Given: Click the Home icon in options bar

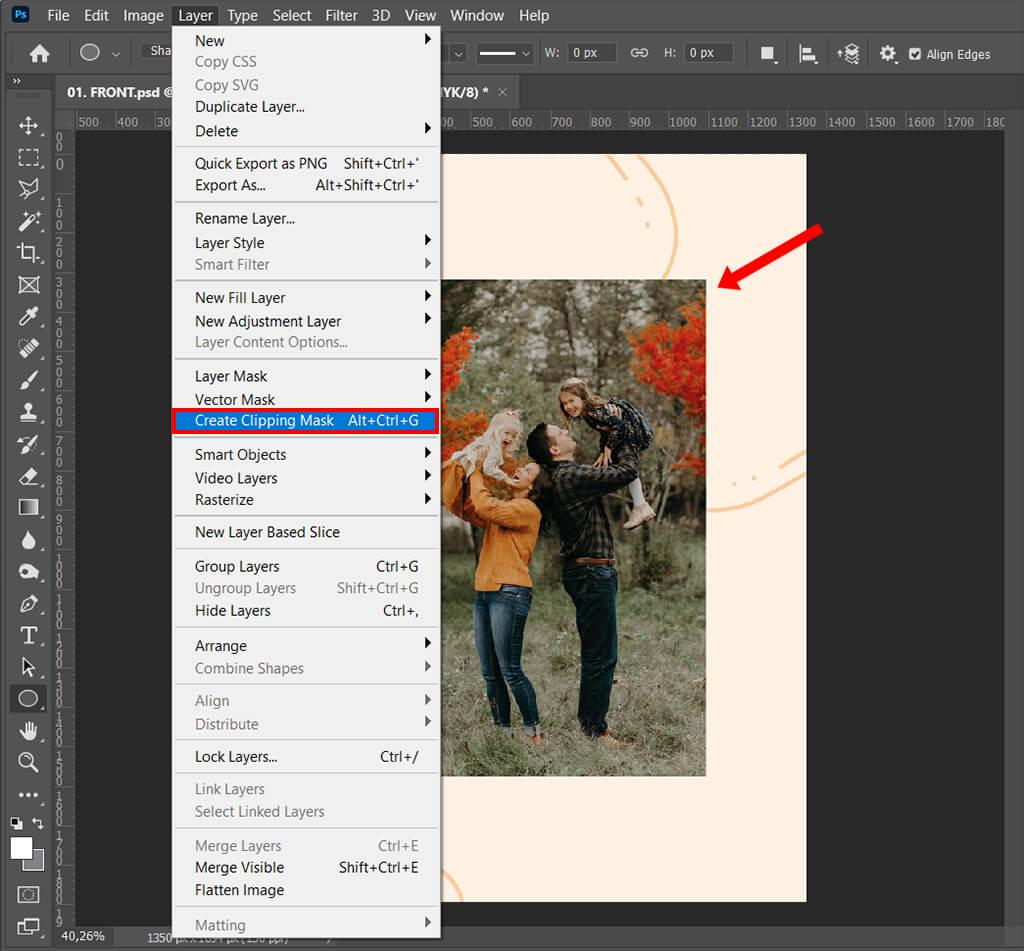Looking at the screenshot, I should 39,54.
